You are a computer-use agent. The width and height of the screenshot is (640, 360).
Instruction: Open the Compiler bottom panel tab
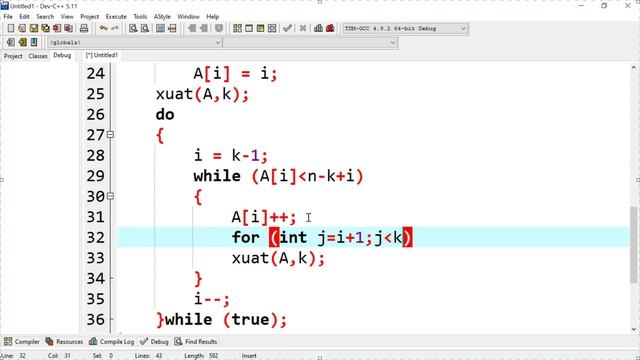pos(22,342)
